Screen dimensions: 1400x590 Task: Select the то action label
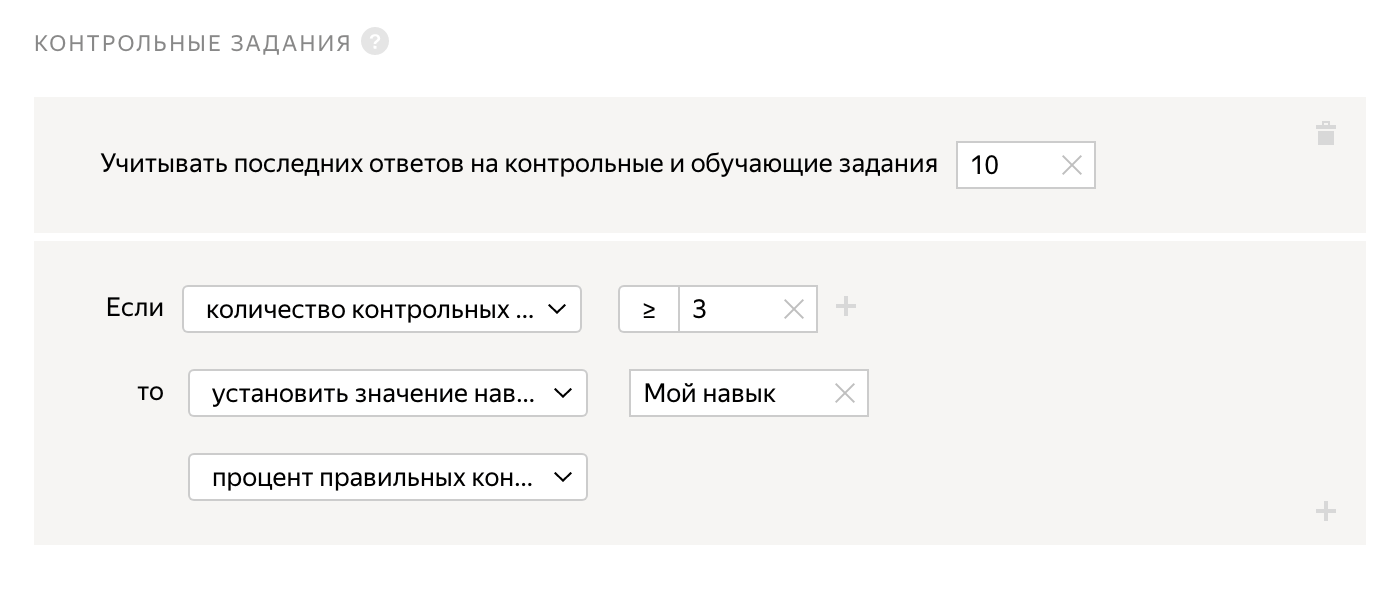(x=150, y=393)
